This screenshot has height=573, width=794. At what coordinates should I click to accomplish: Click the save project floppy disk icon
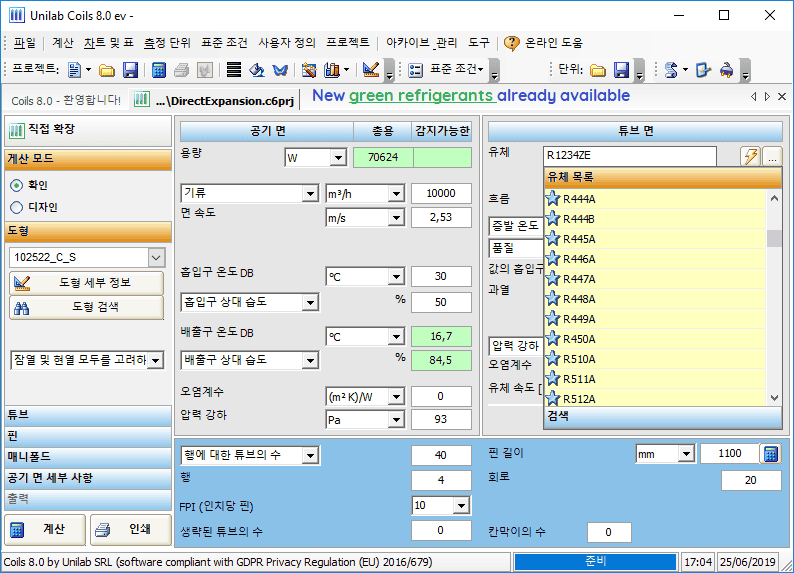130,70
